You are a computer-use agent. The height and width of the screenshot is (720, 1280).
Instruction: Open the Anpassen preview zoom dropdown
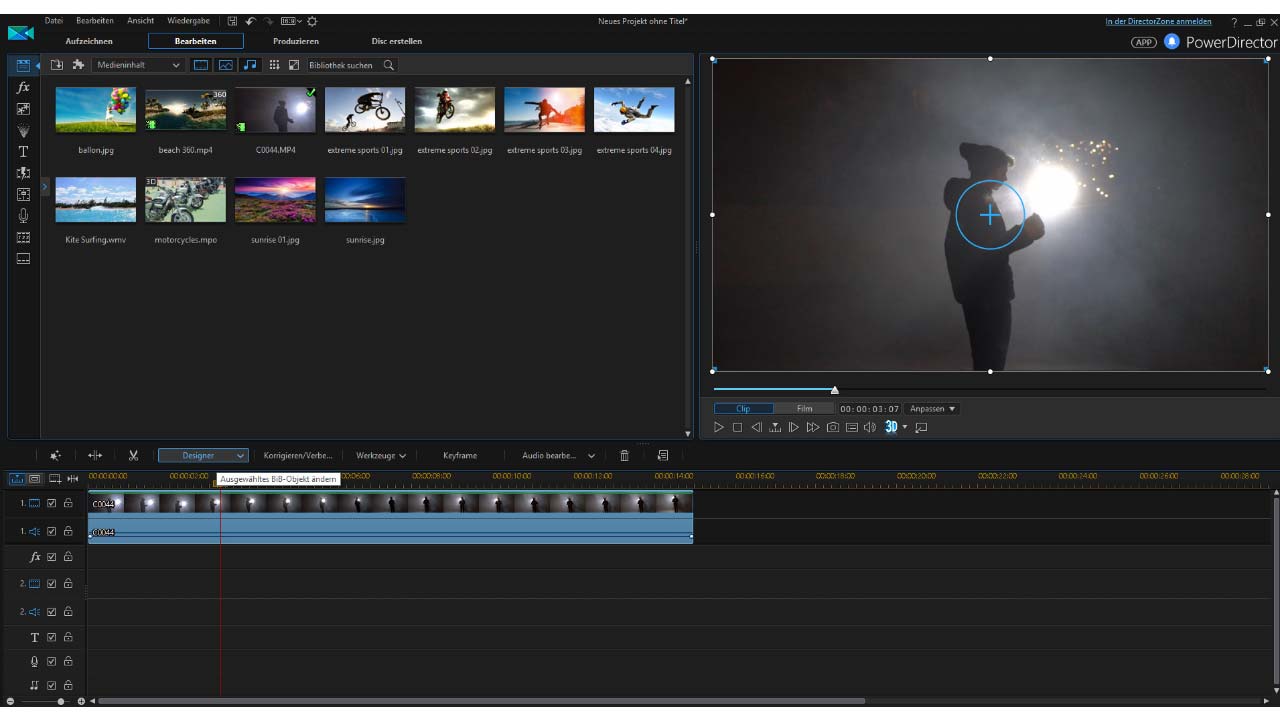[932, 409]
